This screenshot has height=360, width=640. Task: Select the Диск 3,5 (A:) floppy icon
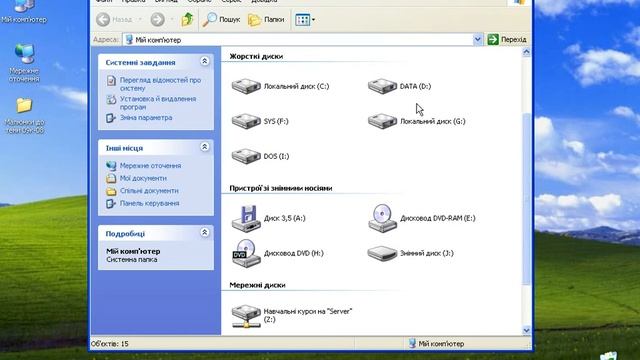coord(246,218)
